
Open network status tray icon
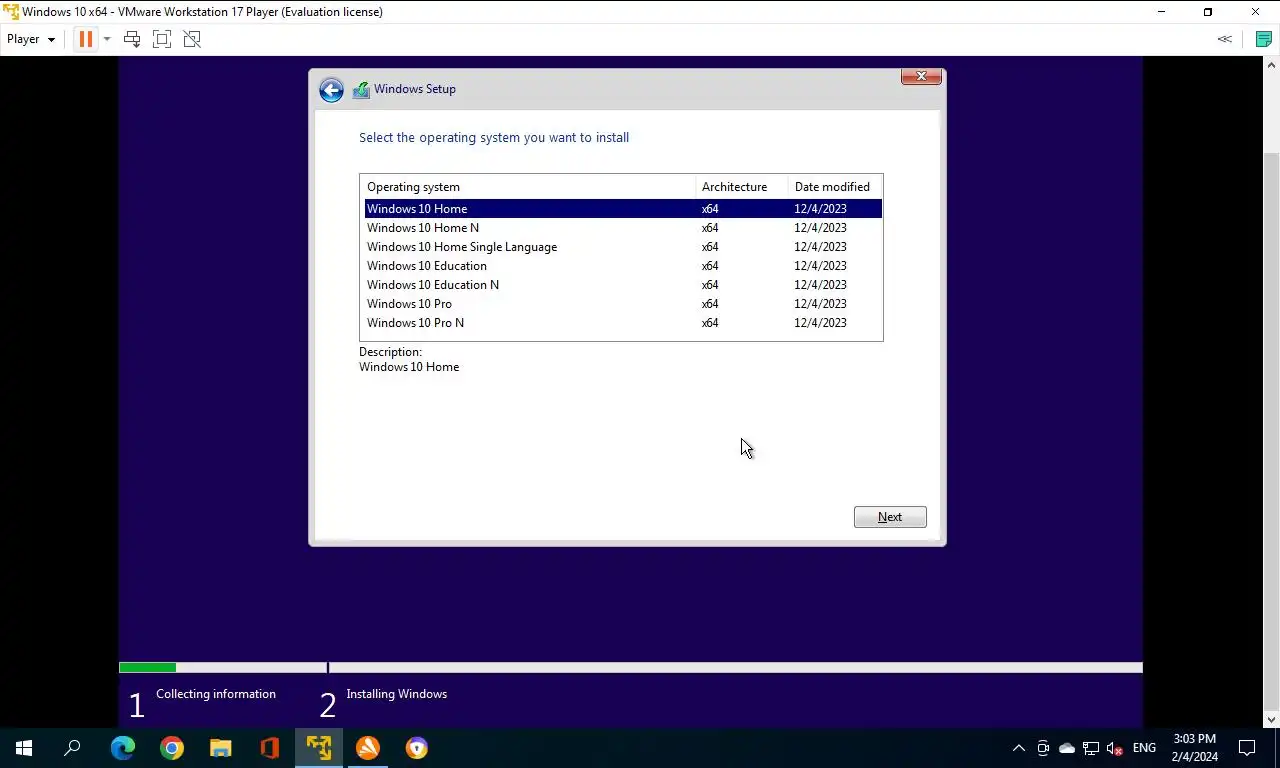pyautogui.click(x=1091, y=748)
